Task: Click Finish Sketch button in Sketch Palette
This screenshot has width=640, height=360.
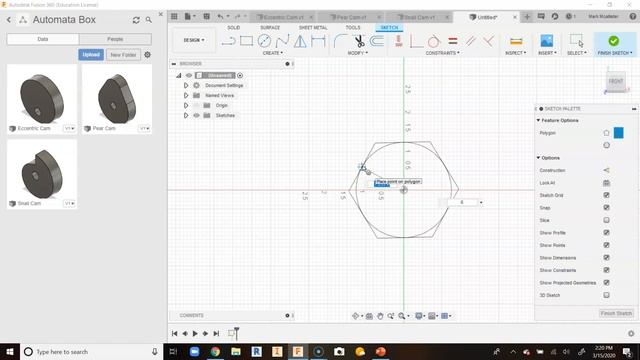Action: [616, 313]
